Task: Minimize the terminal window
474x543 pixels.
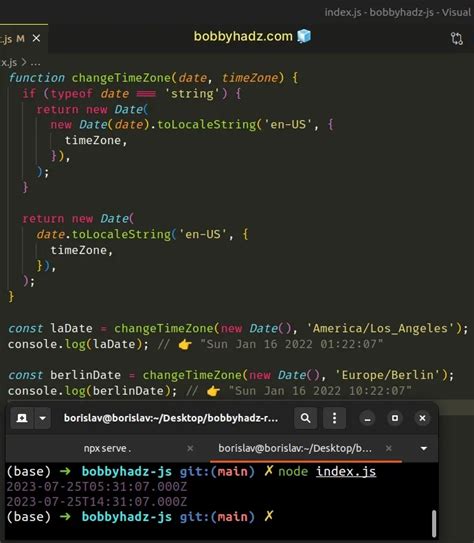Action: (367, 418)
